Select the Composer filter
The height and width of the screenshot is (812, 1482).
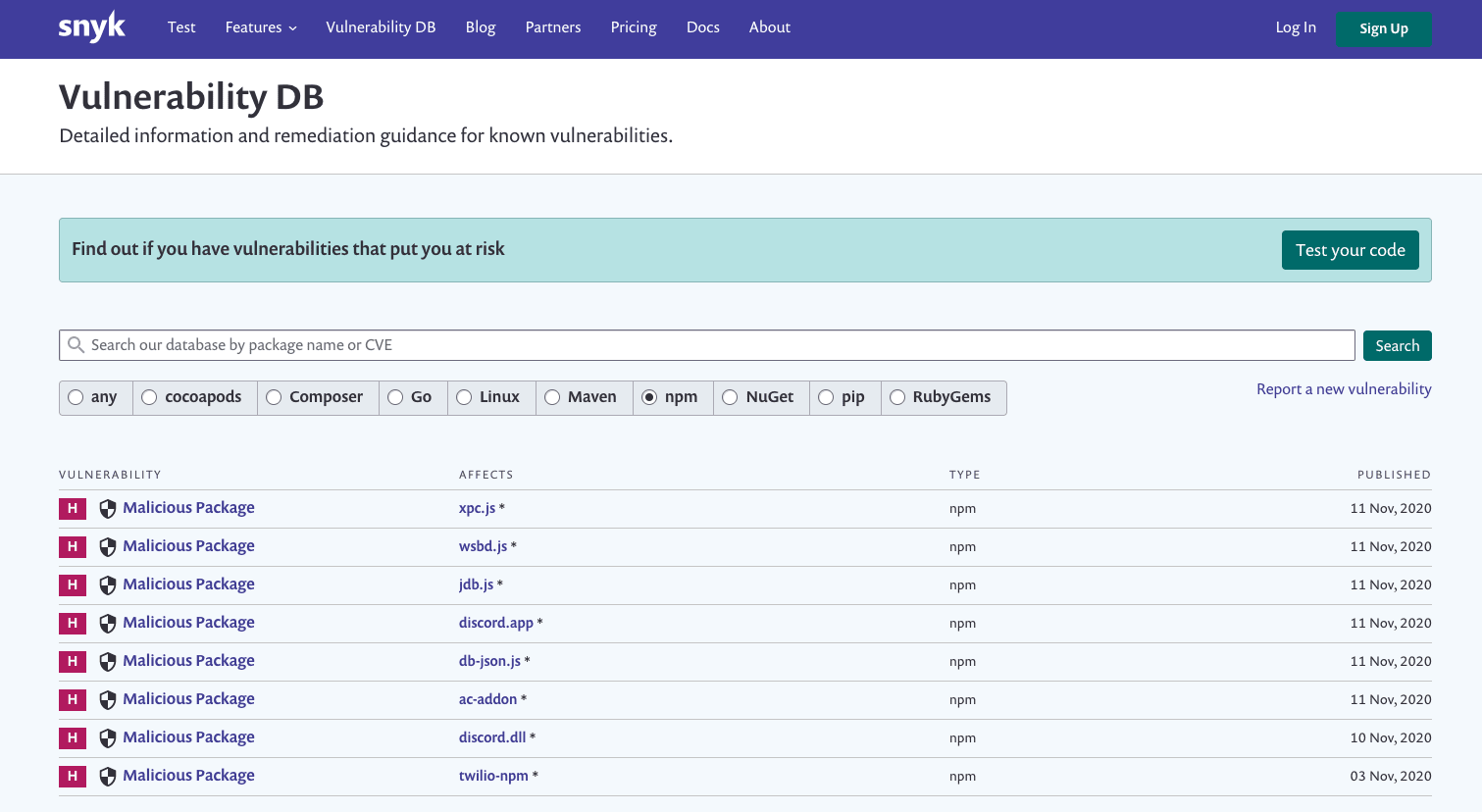[318, 397]
